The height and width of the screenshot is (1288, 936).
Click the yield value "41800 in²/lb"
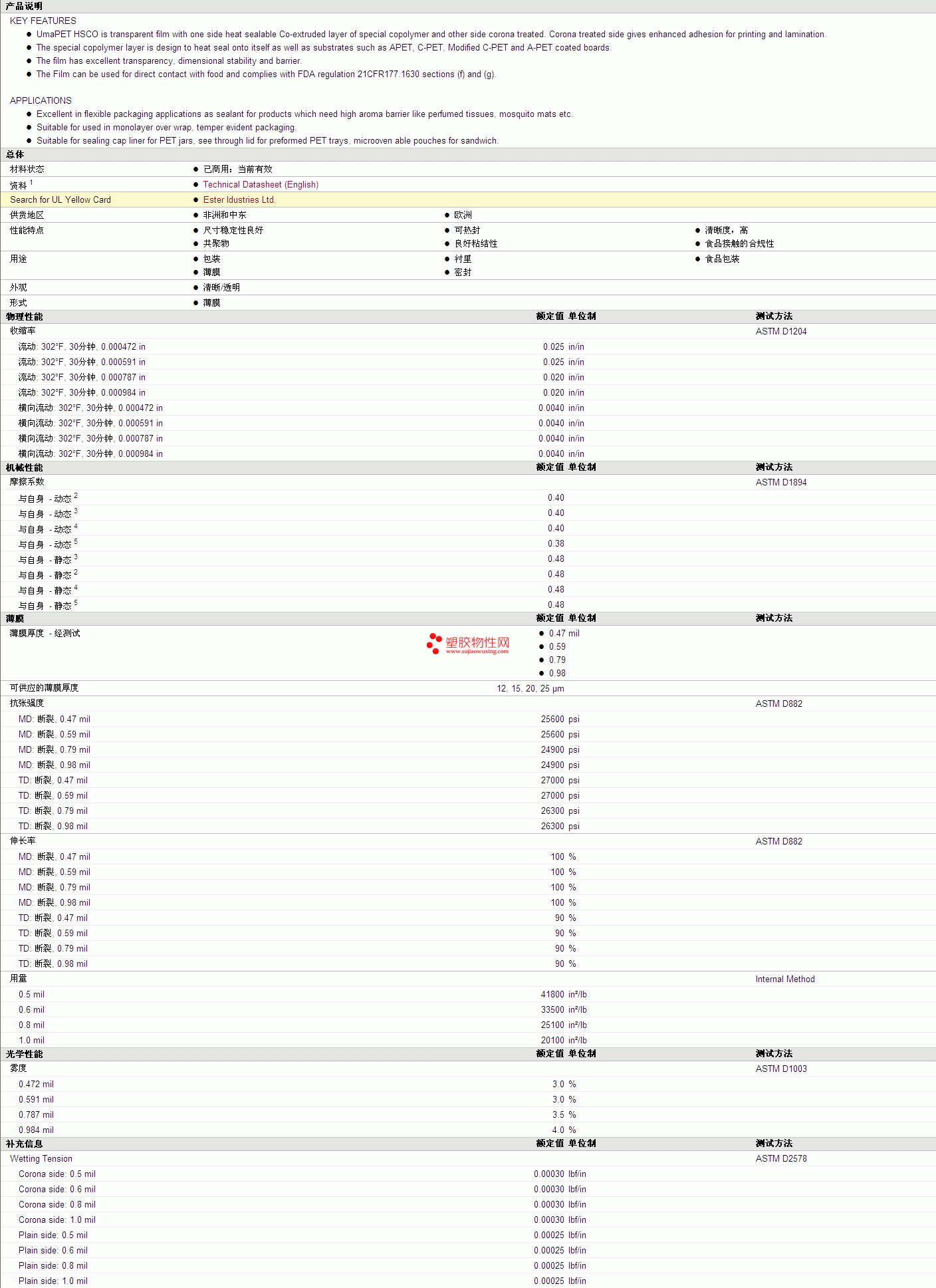[x=564, y=995]
